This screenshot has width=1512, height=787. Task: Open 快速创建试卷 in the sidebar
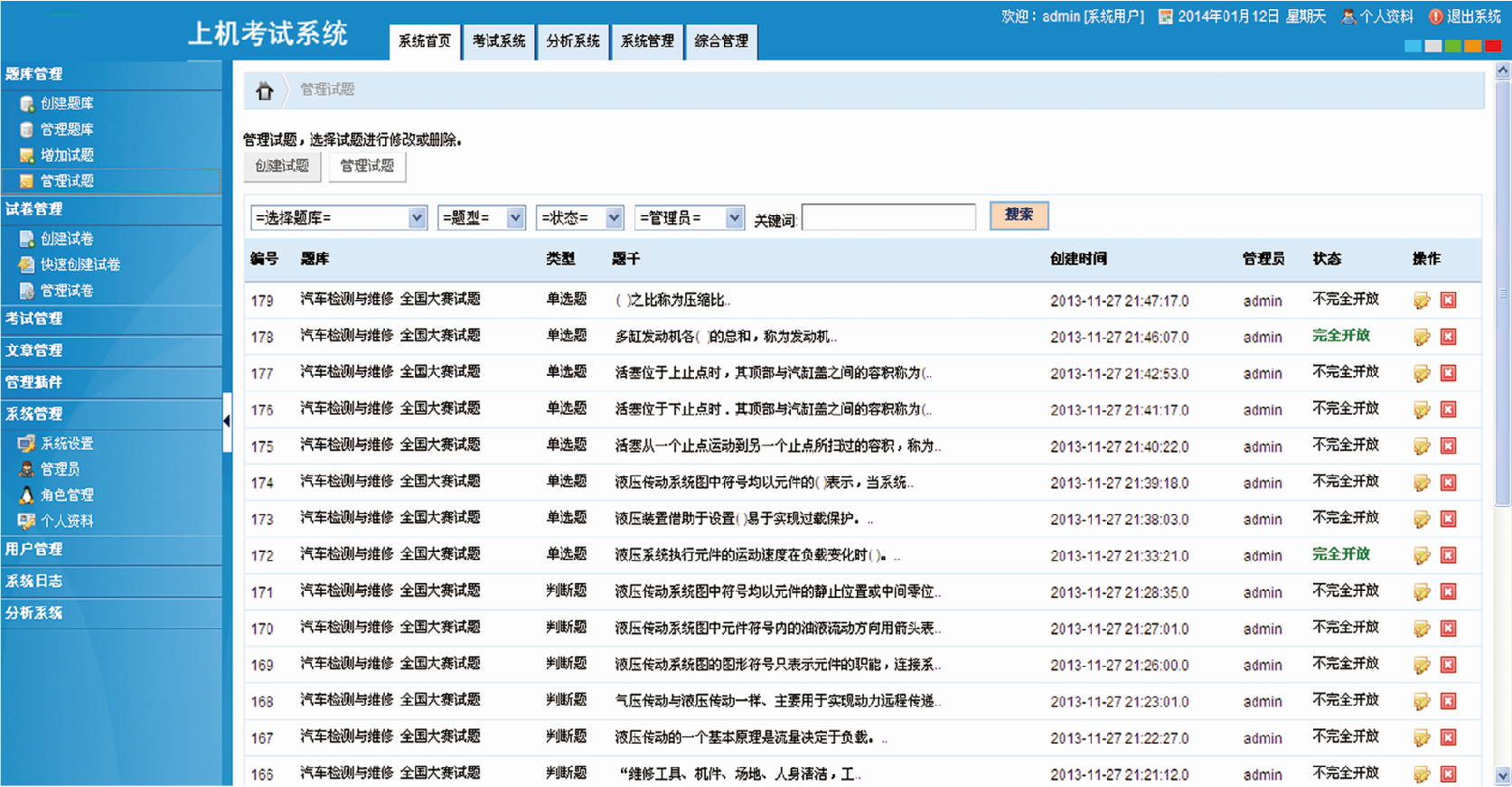(80, 265)
